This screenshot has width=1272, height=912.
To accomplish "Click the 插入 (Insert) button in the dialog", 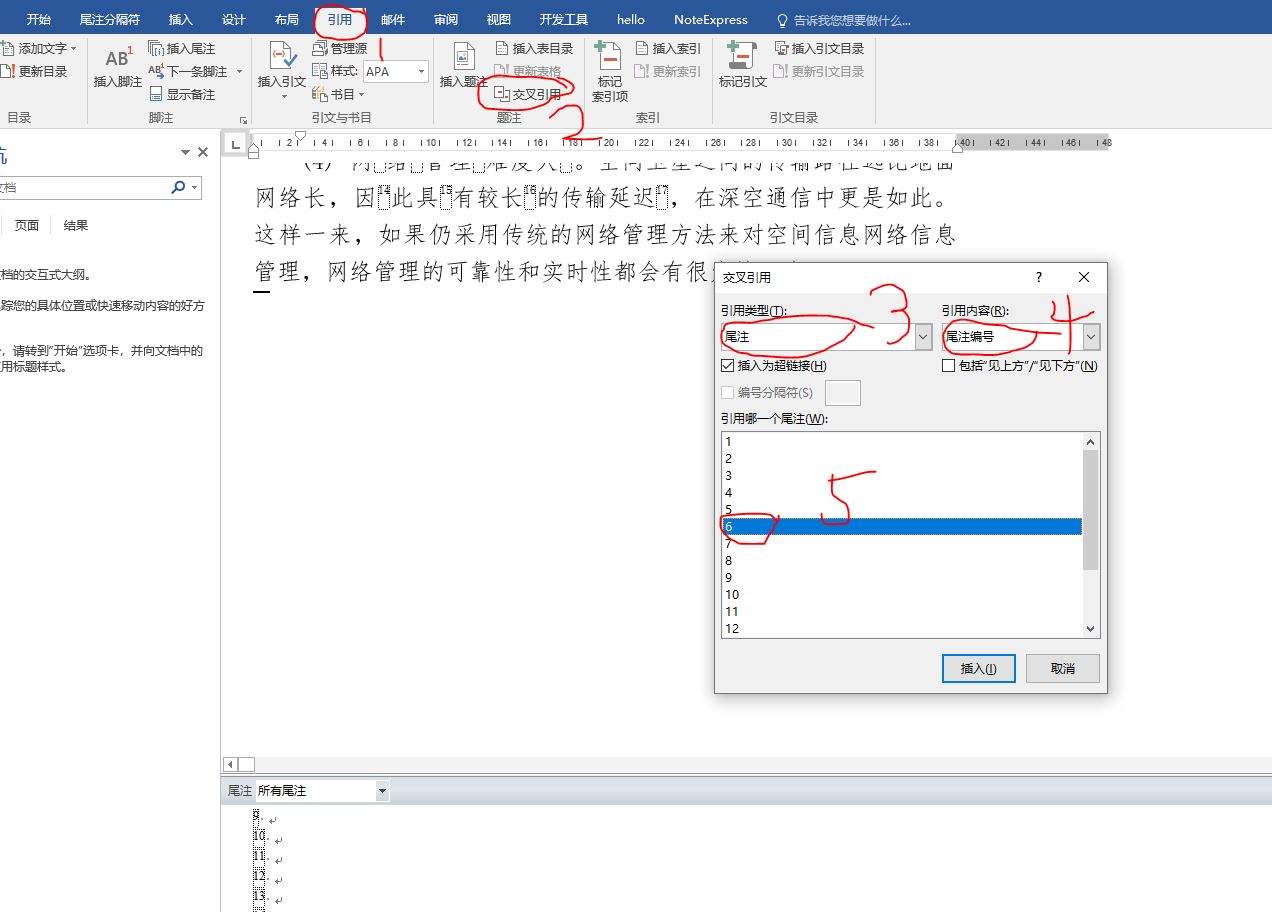I will [979, 668].
